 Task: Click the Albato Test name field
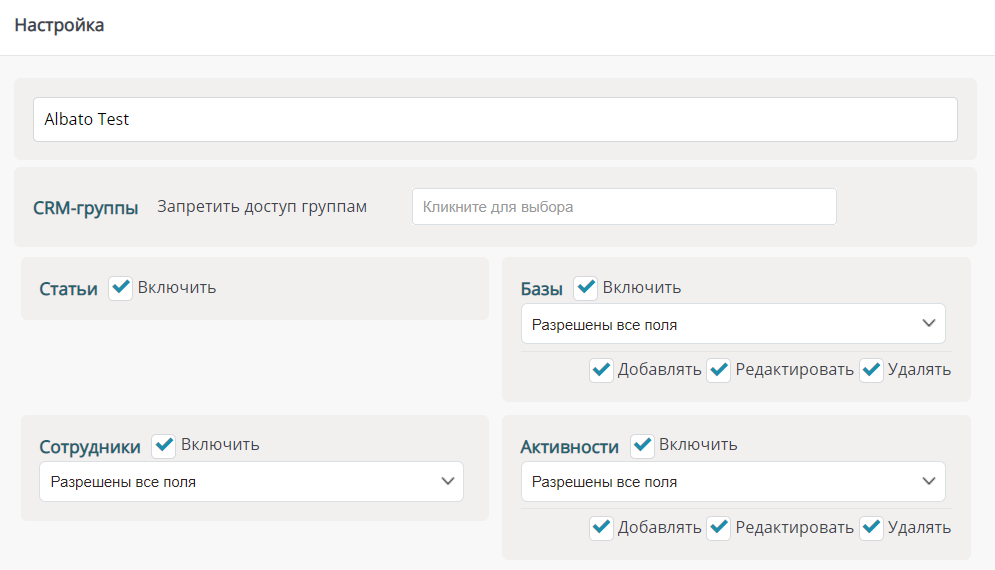tap(495, 119)
